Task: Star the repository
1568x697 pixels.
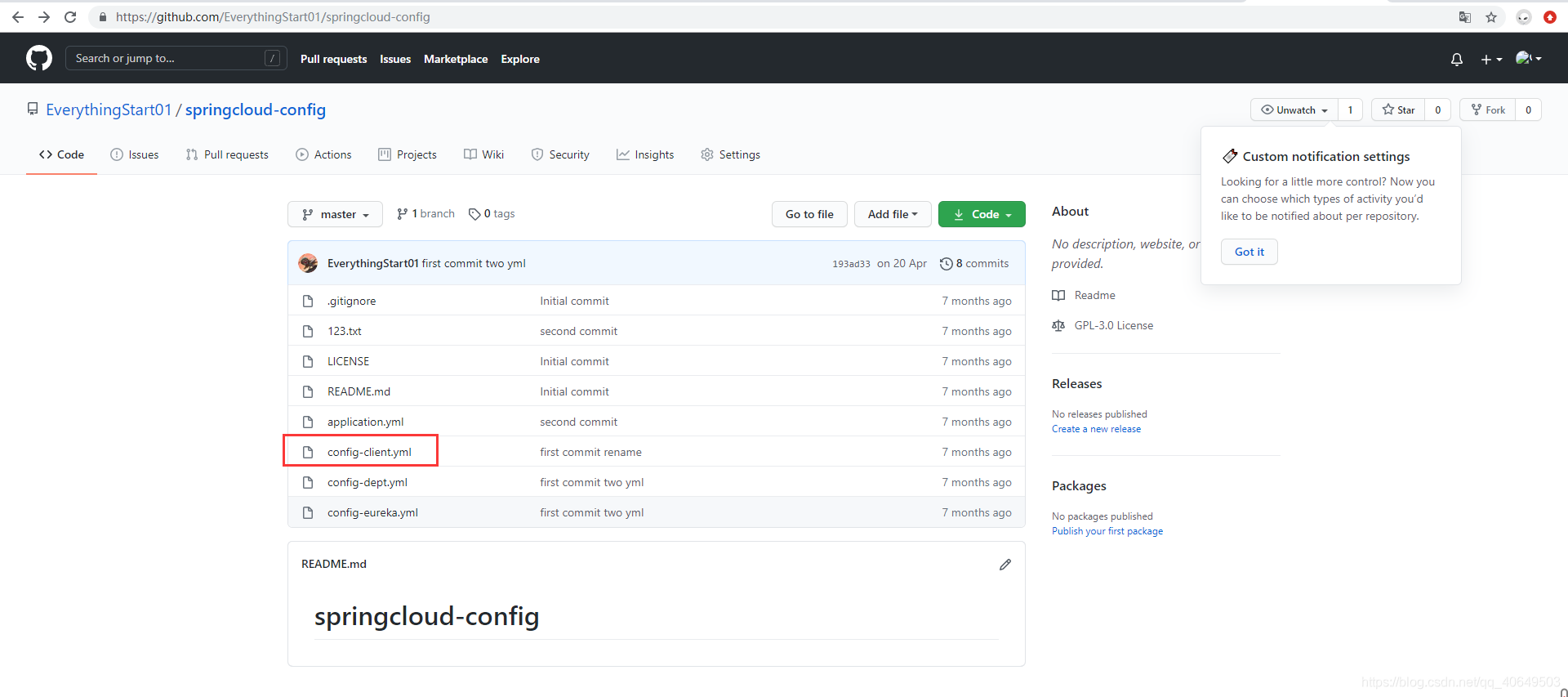Action: click(1398, 109)
